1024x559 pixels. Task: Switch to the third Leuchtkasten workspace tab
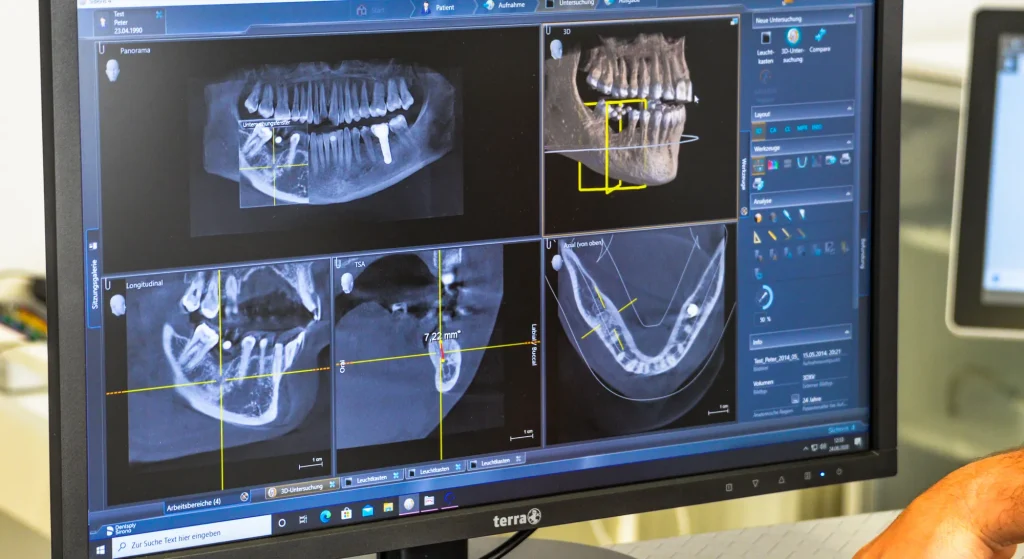495,462
